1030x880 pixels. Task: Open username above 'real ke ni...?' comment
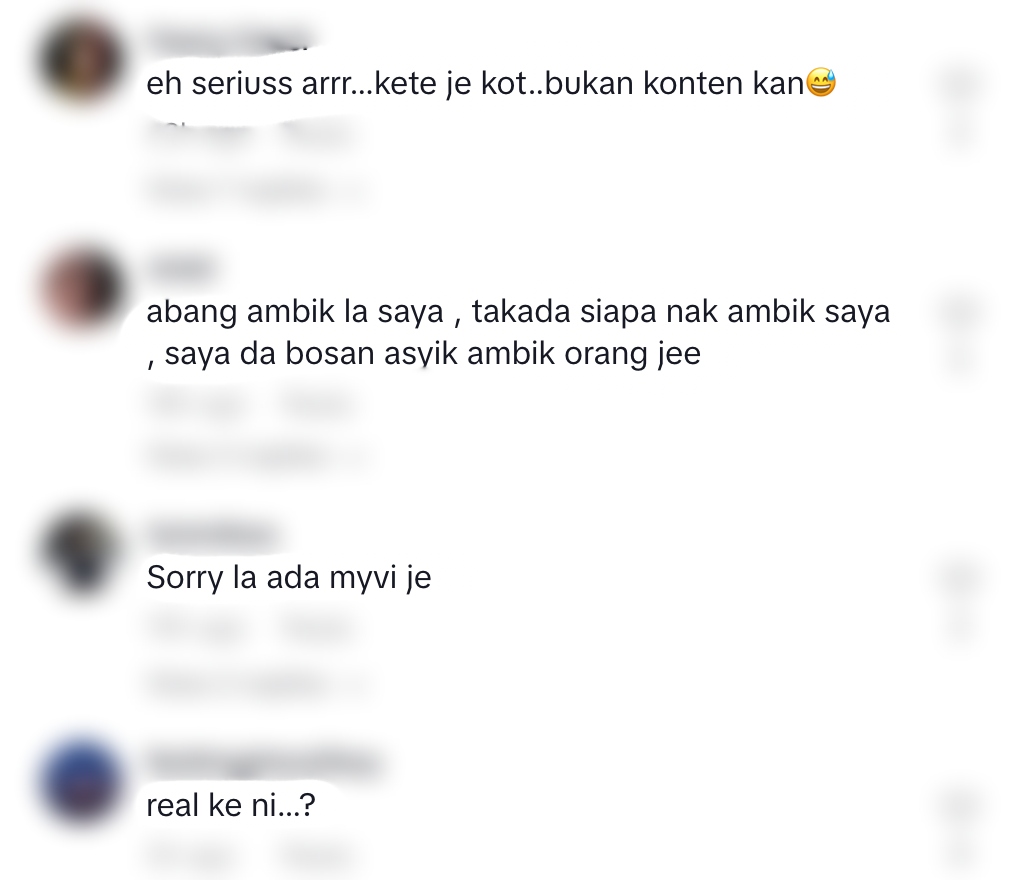coord(265,763)
